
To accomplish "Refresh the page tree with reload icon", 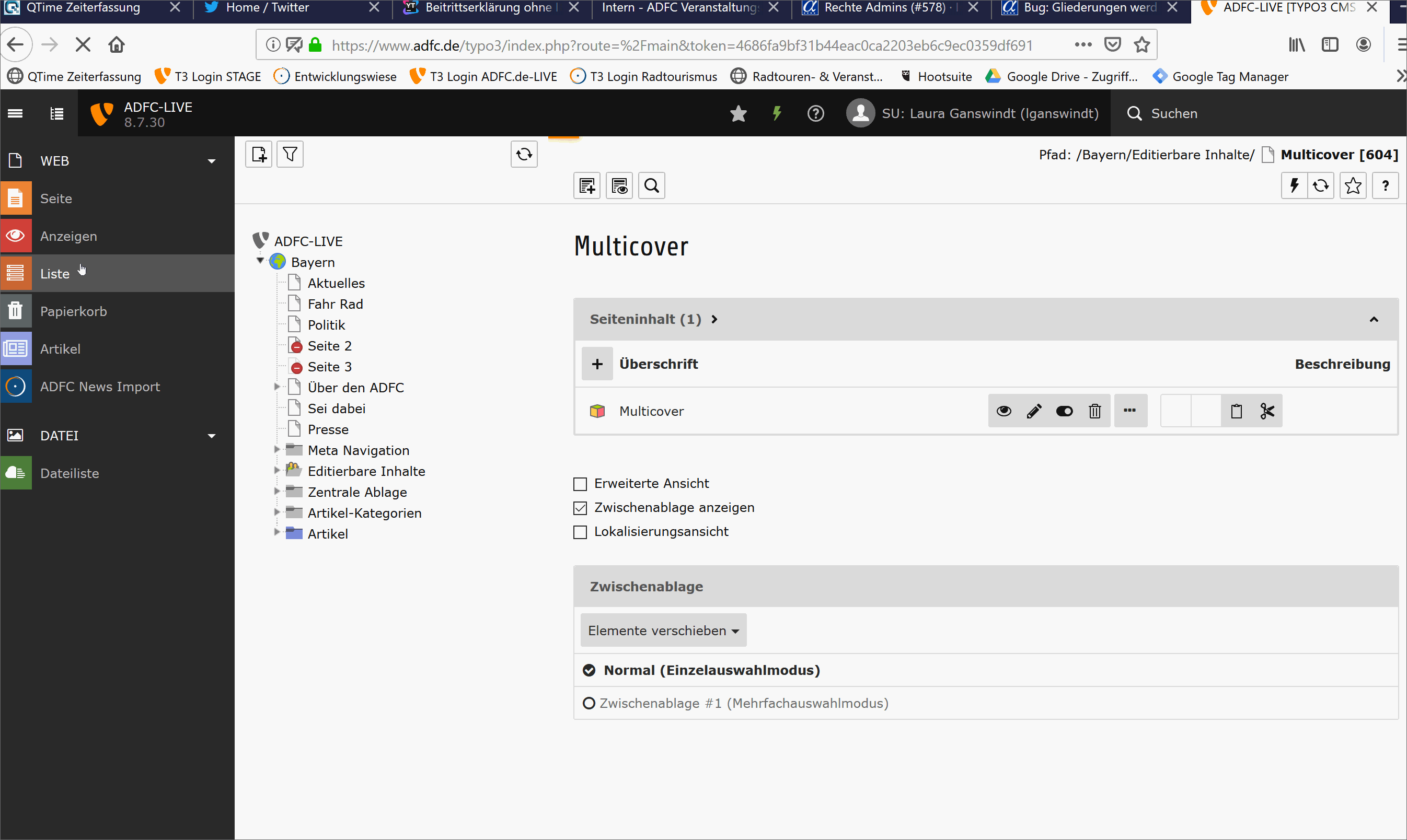I will (x=524, y=155).
